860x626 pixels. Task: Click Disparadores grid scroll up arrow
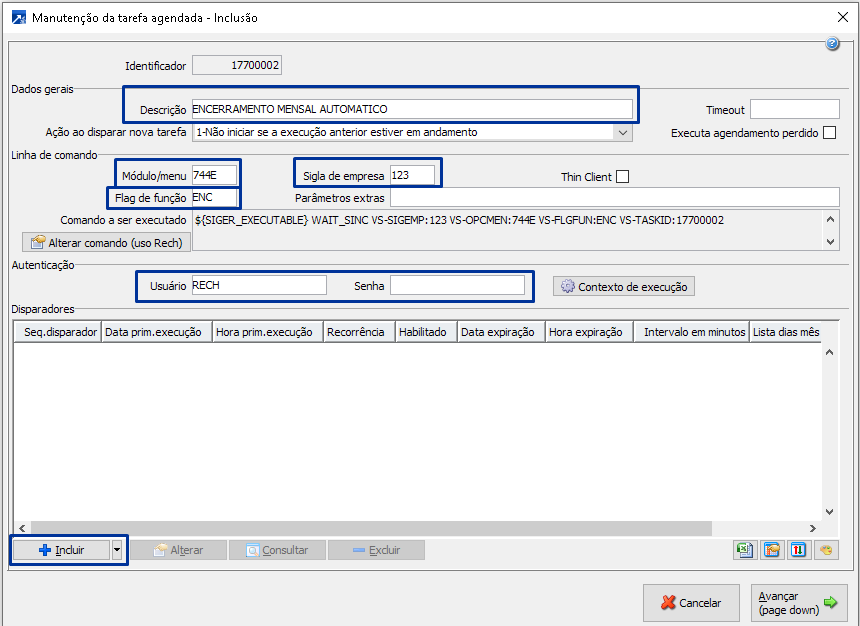pyautogui.click(x=830, y=352)
